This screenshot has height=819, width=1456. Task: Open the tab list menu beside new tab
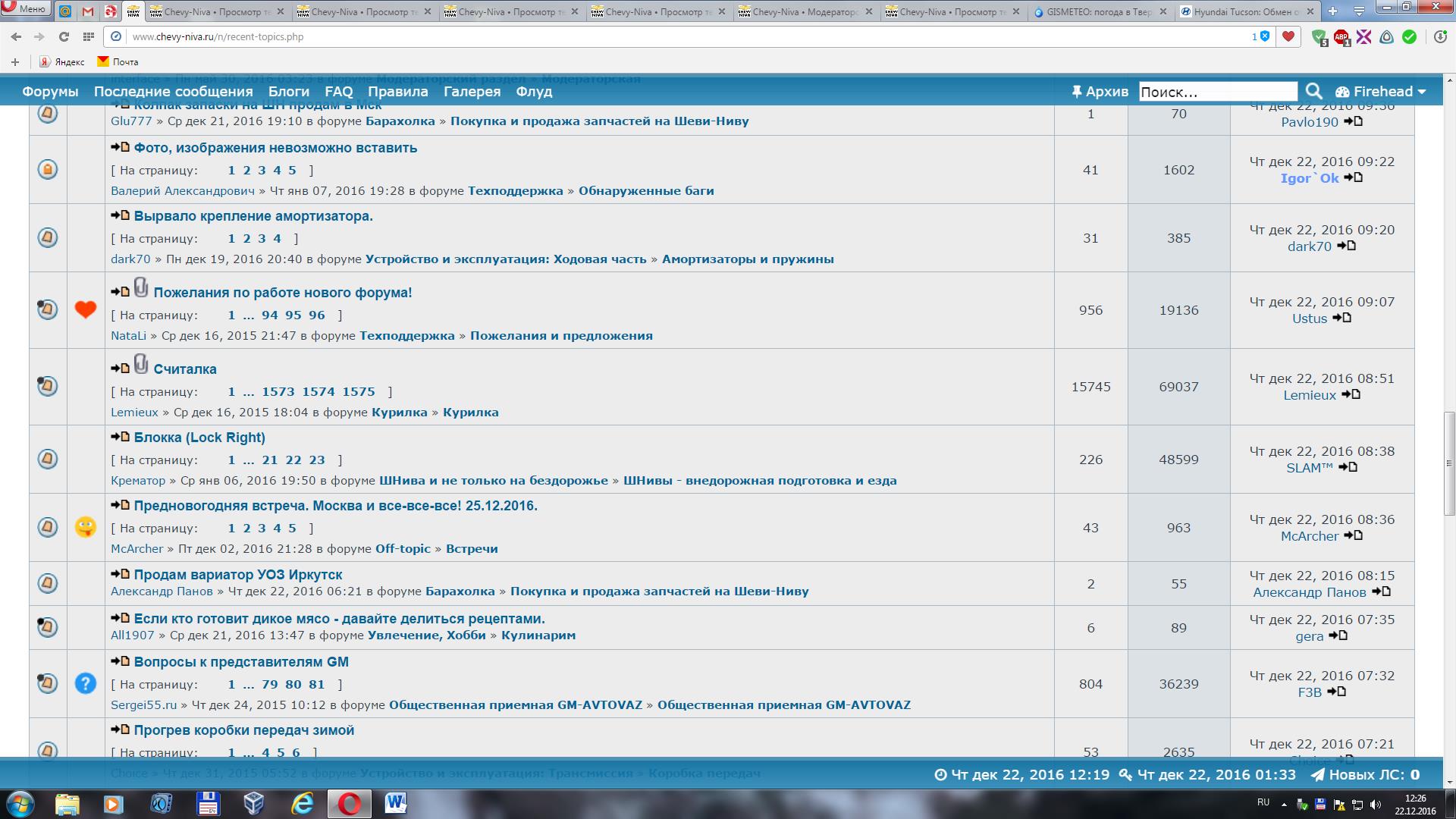(x=1360, y=11)
